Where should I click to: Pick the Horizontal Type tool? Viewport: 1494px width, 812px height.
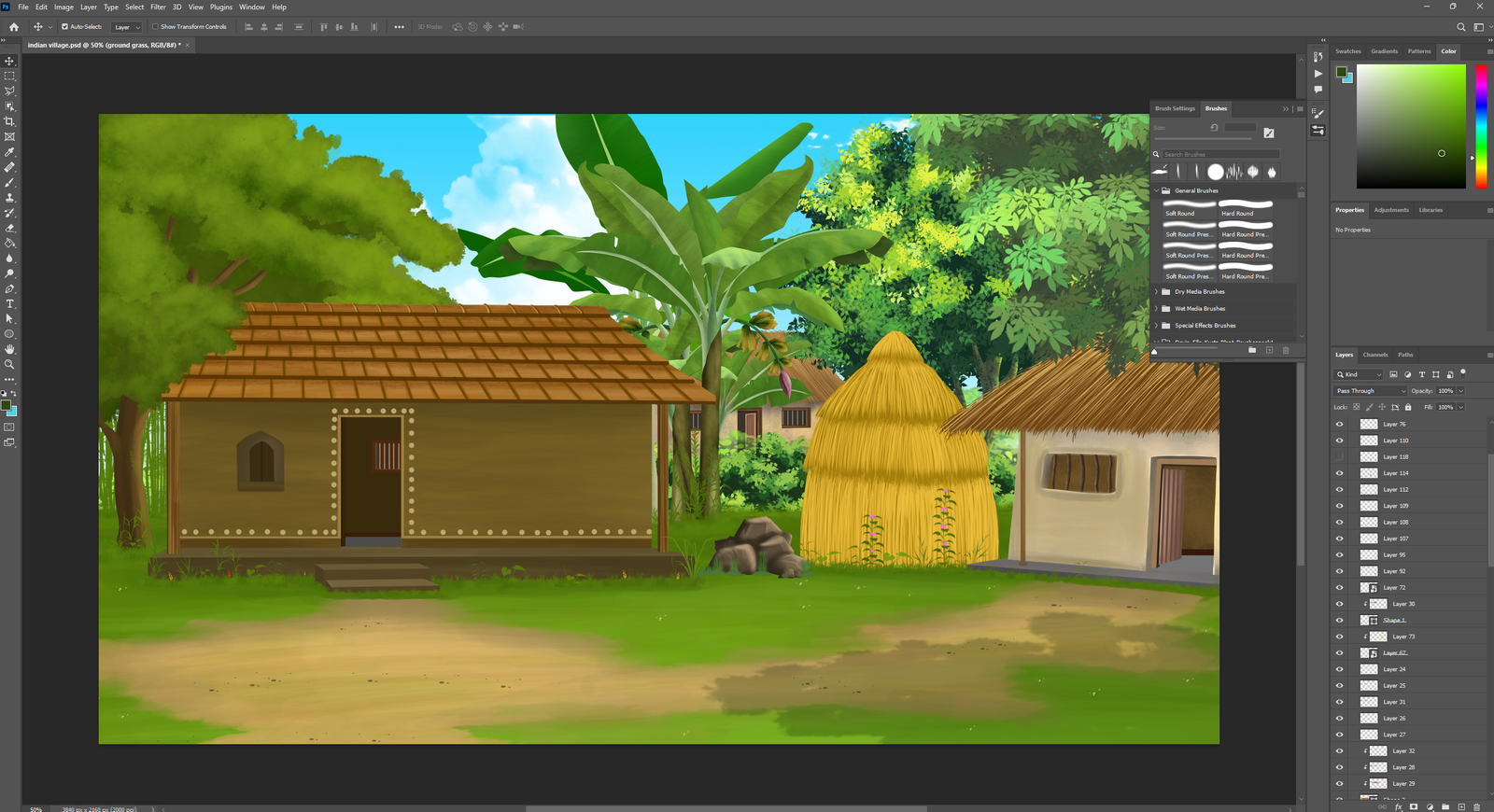coord(9,304)
